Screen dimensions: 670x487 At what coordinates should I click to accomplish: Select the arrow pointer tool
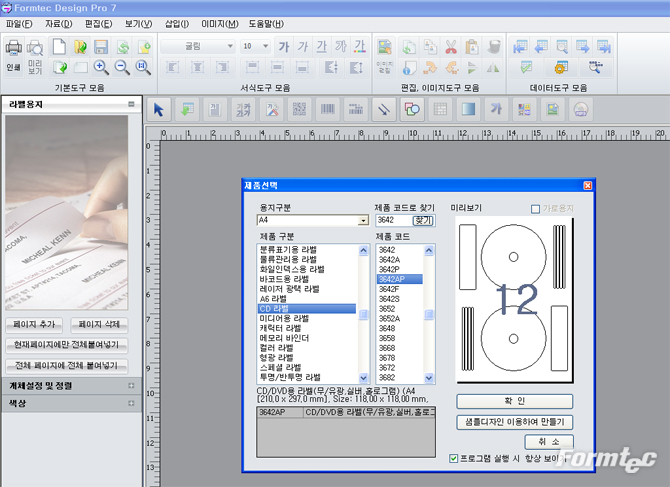pyautogui.click(x=159, y=110)
